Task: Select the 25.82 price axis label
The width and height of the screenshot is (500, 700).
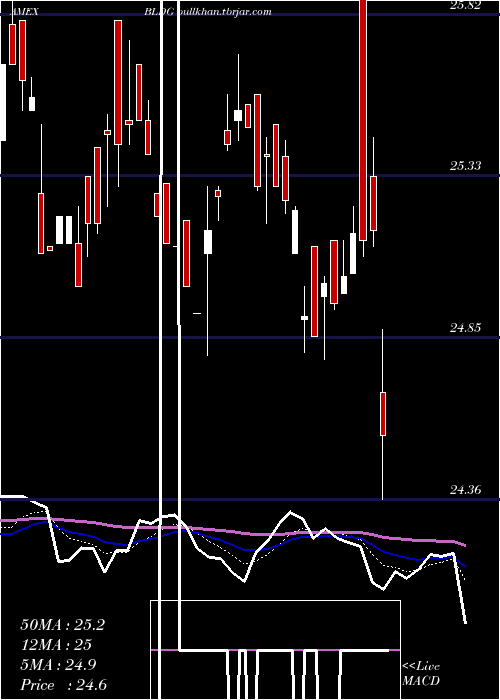Action: coord(466,5)
